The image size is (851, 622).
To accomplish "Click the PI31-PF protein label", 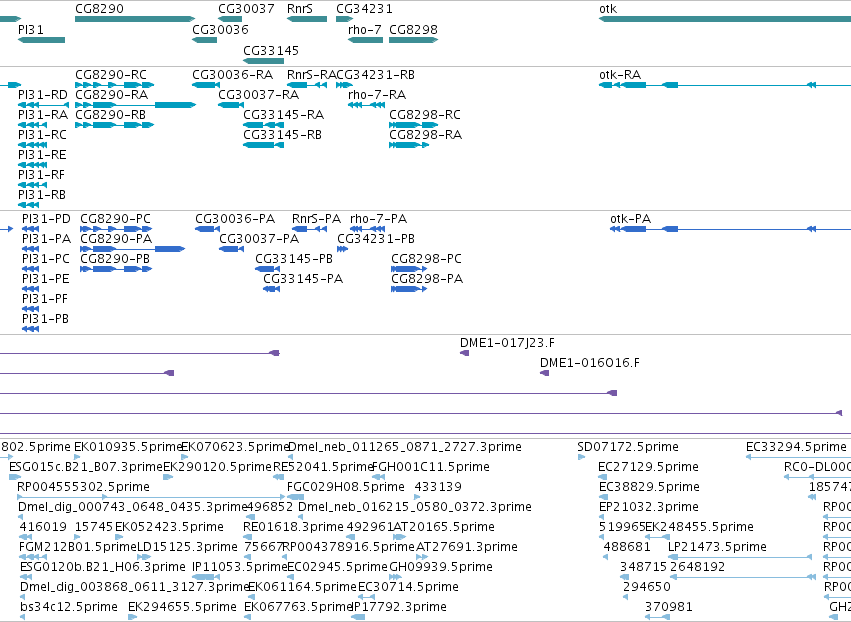I will (x=45, y=299).
